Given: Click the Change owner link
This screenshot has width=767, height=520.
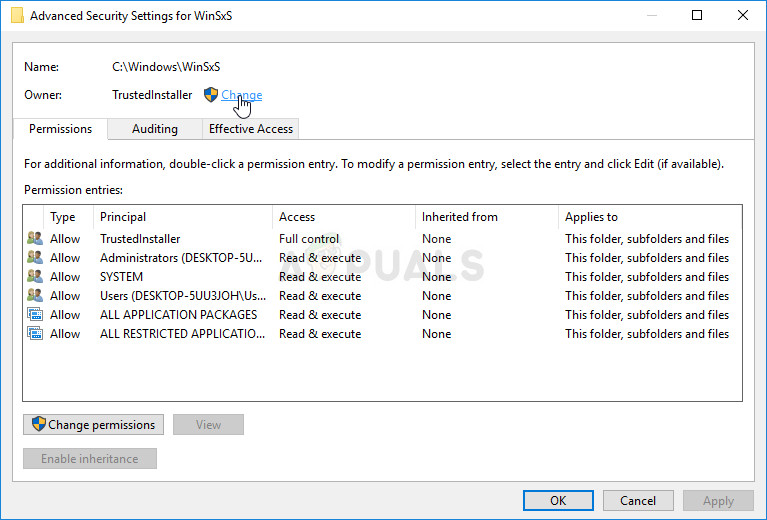Looking at the screenshot, I should coord(241,95).
